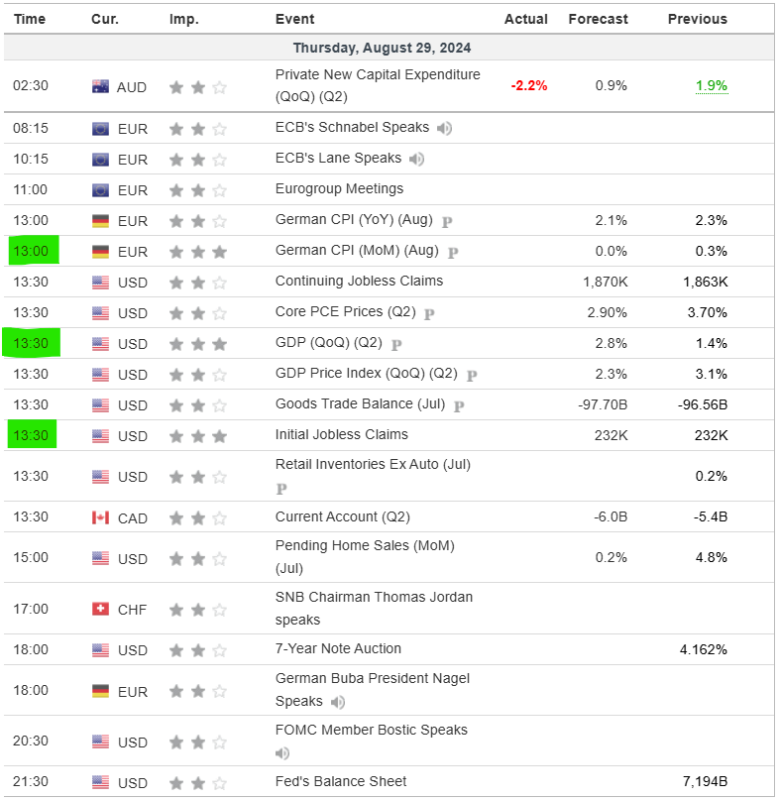Click preliminary icon under Retail Inventories Ex Auto

point(282,489)
